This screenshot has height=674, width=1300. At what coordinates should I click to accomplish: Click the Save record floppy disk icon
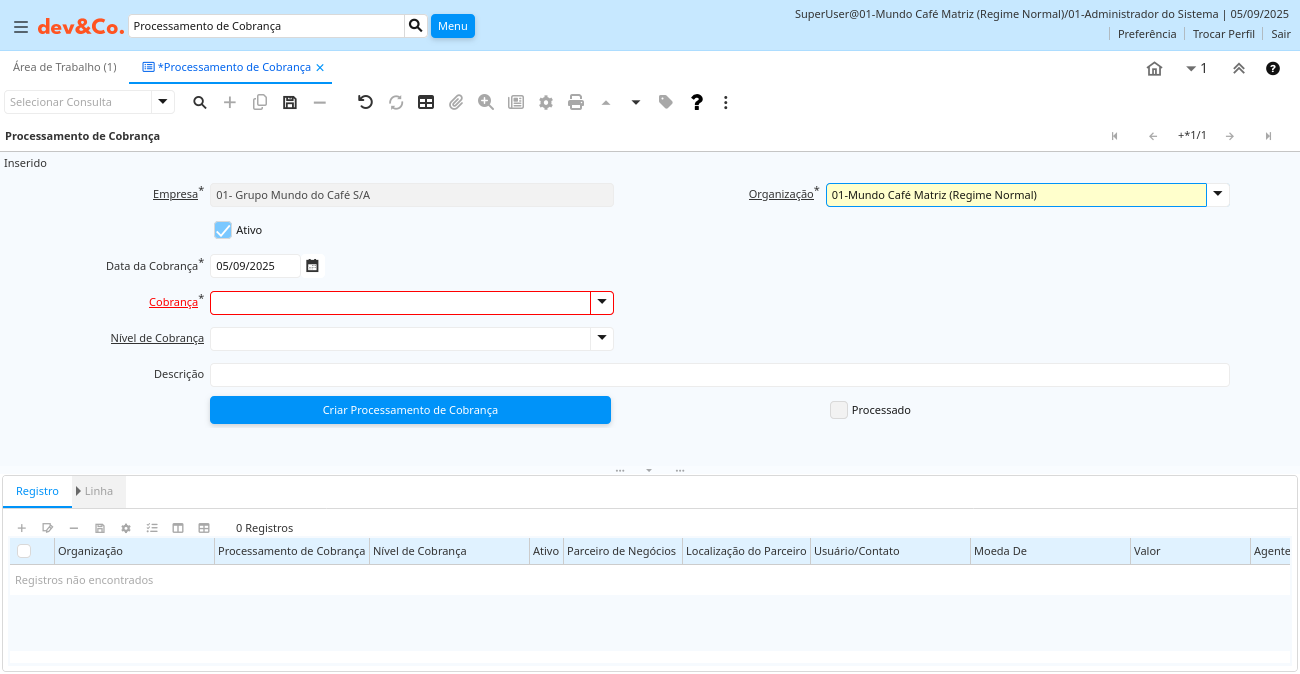coord(290,102)
